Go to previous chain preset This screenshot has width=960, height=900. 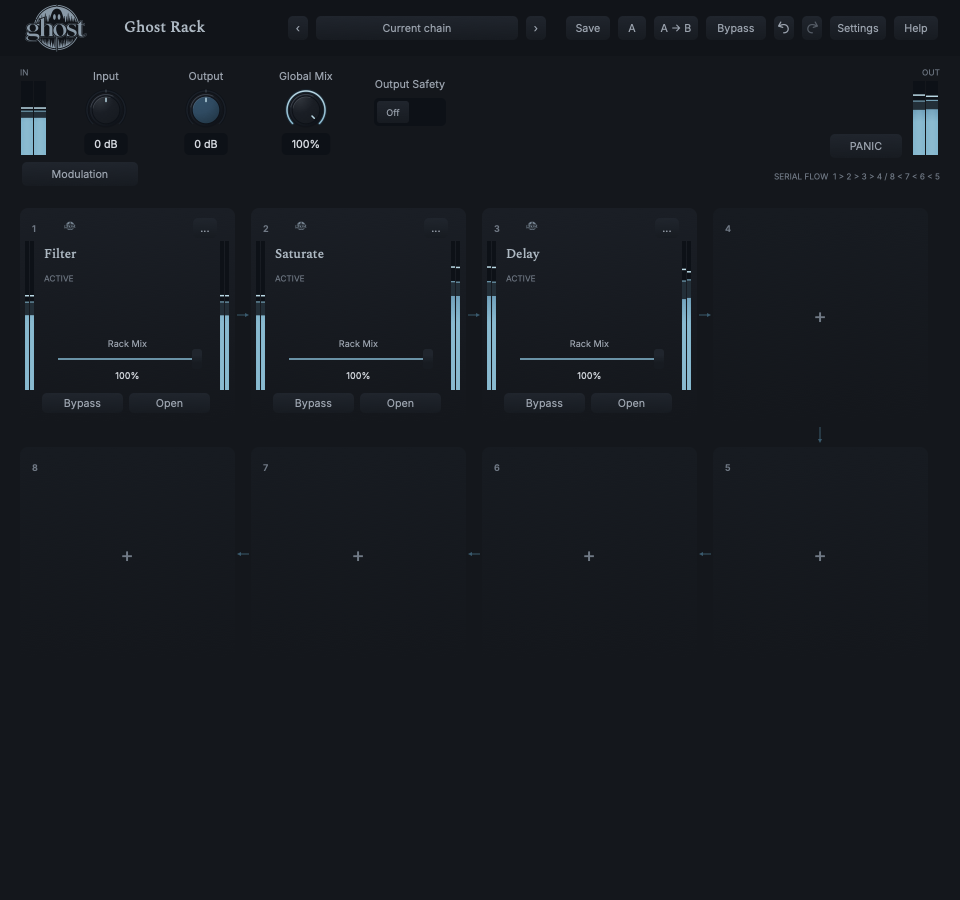[298, 28]
